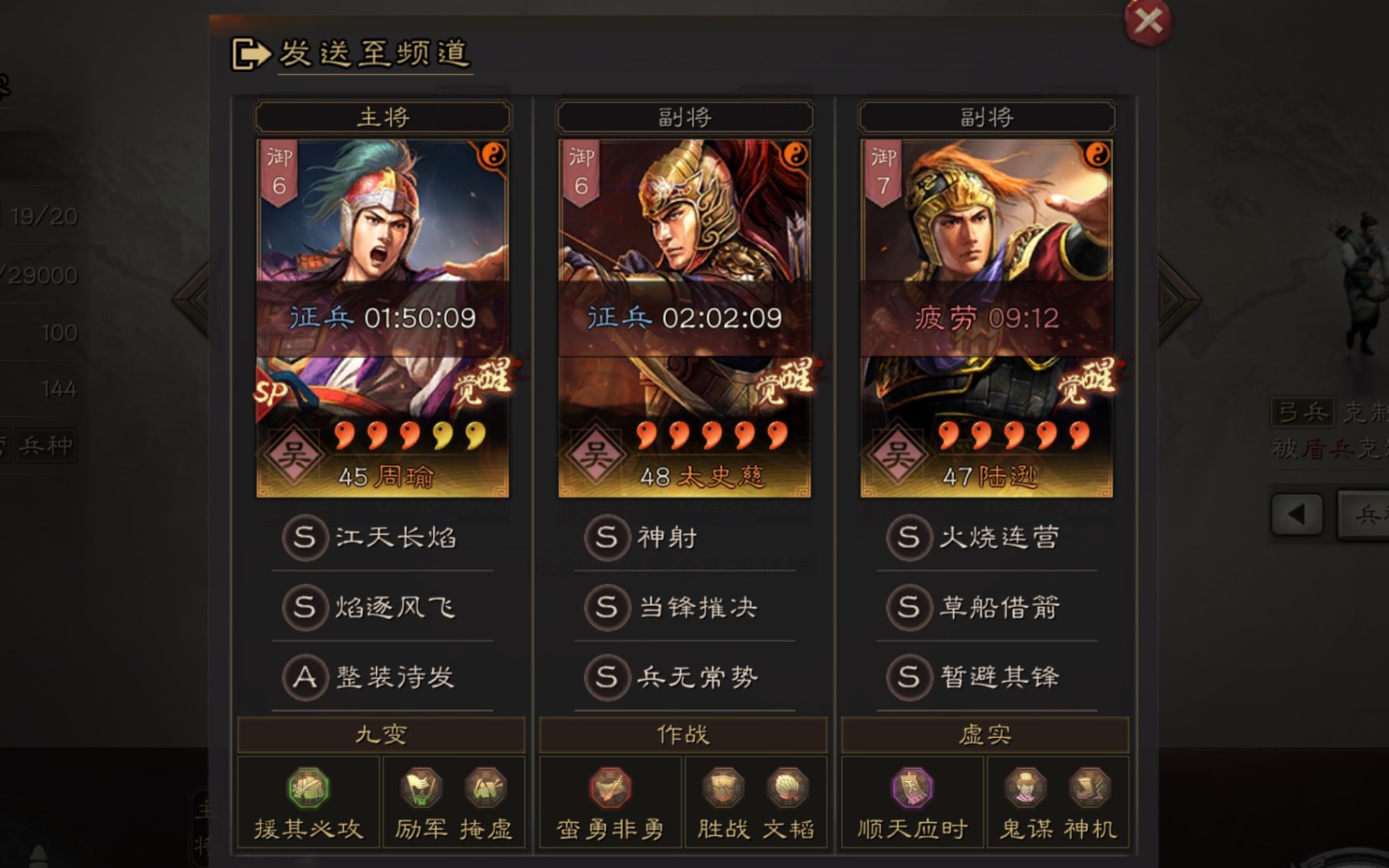Image resolution: width=1389 pixels, height=868 pixels.
Task: Click the 发送至频道 share icon
Action: (x=251, y=54)
